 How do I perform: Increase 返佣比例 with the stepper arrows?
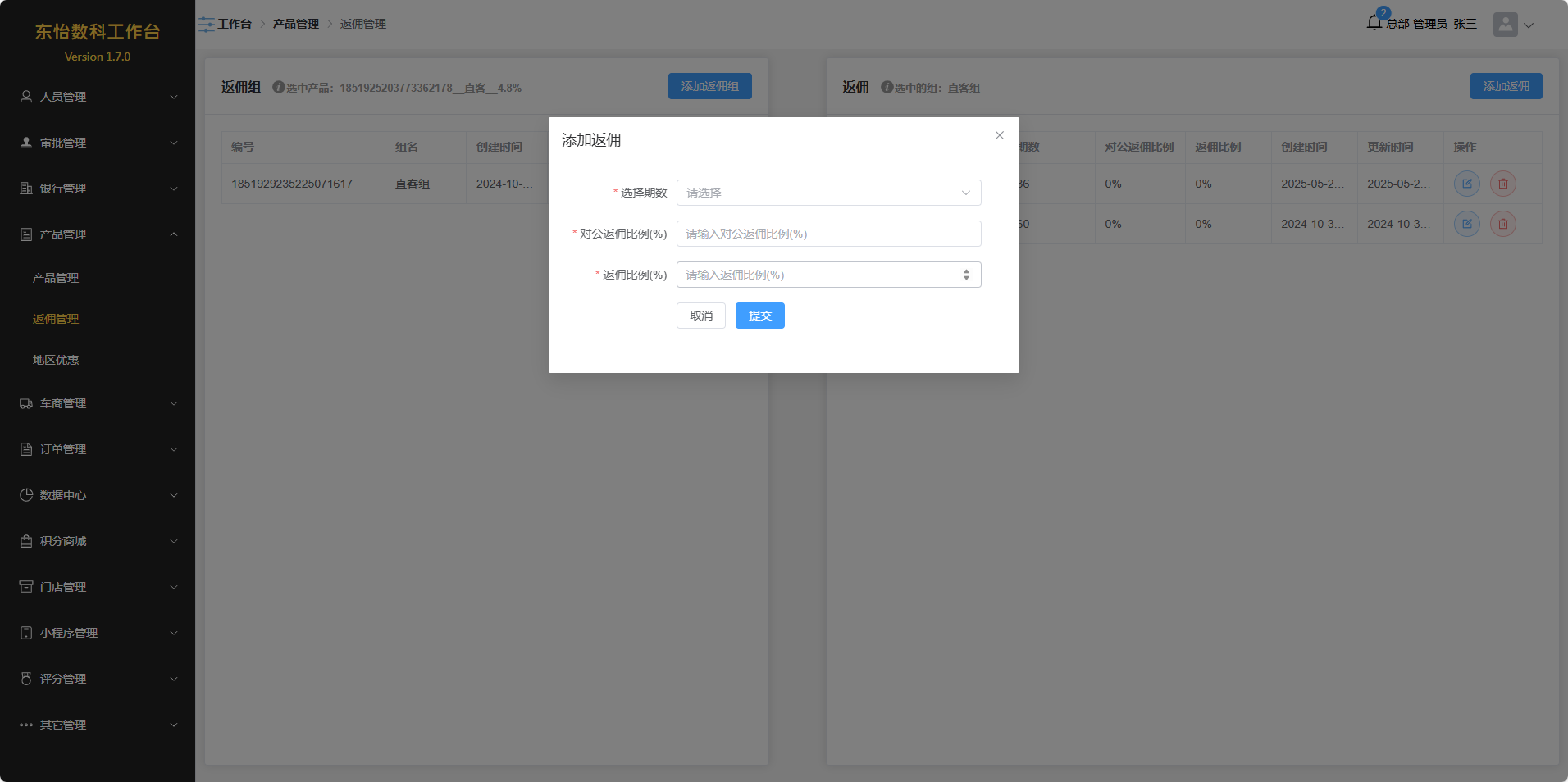966,271
